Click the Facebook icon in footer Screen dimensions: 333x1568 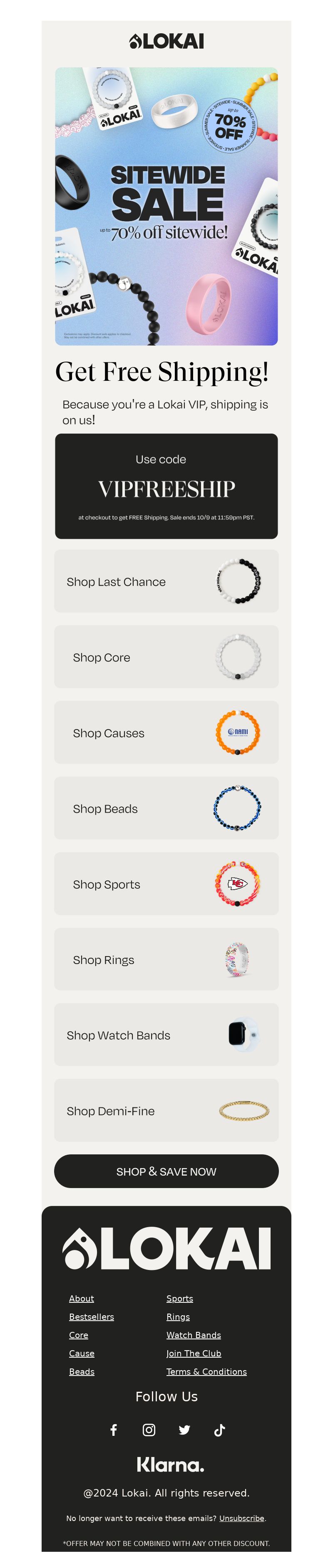pos(114,1430)
